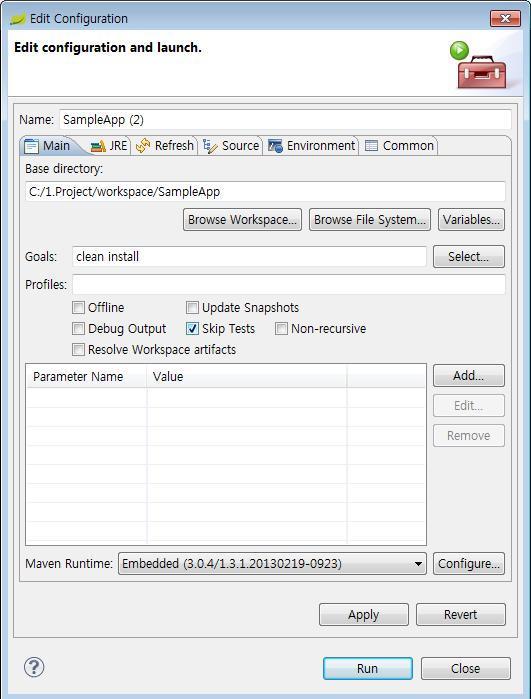Open the Source tab
531x699 pixels.
pyautogui.click(x=231, y=146)
